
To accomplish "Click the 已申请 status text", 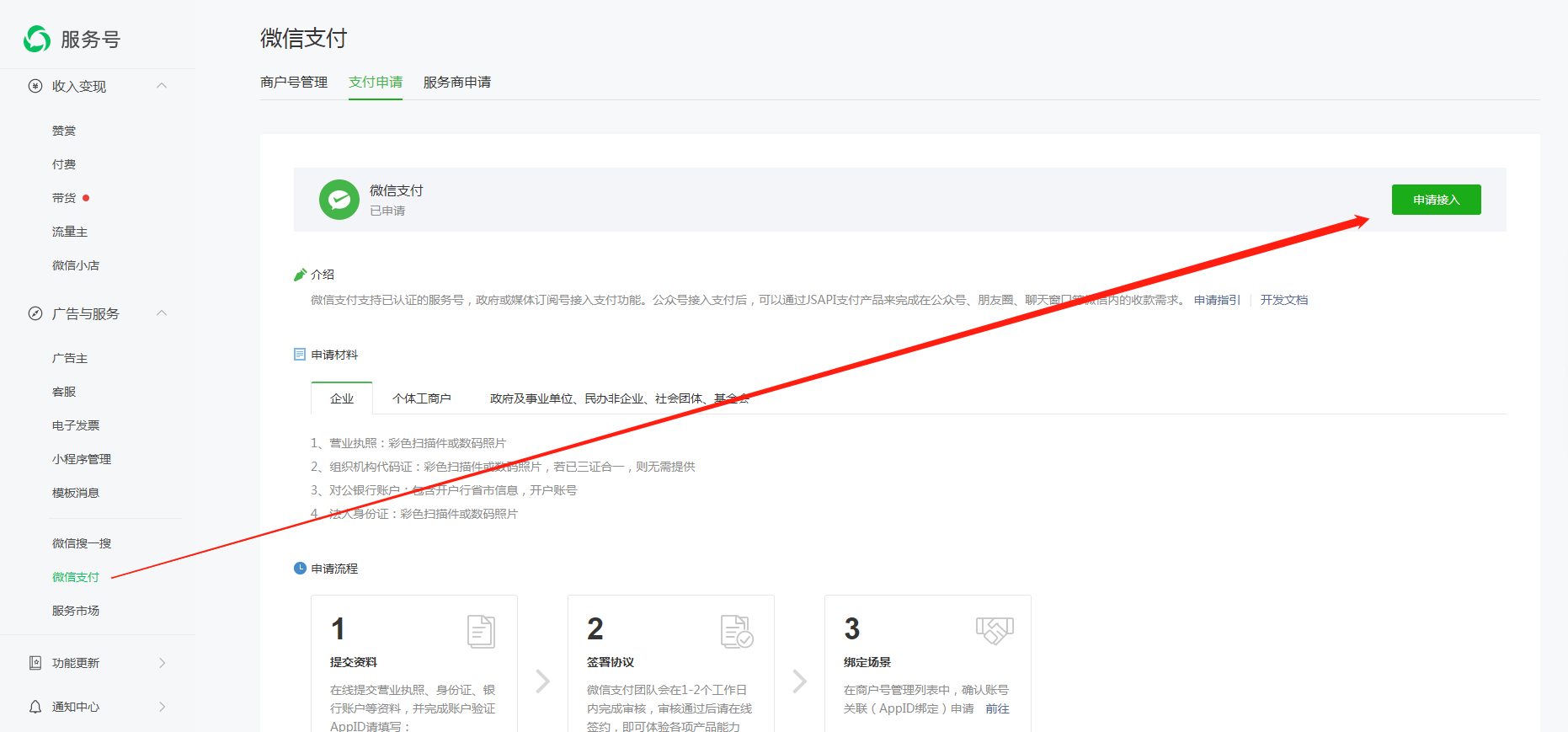I will (x=387, y=211).
